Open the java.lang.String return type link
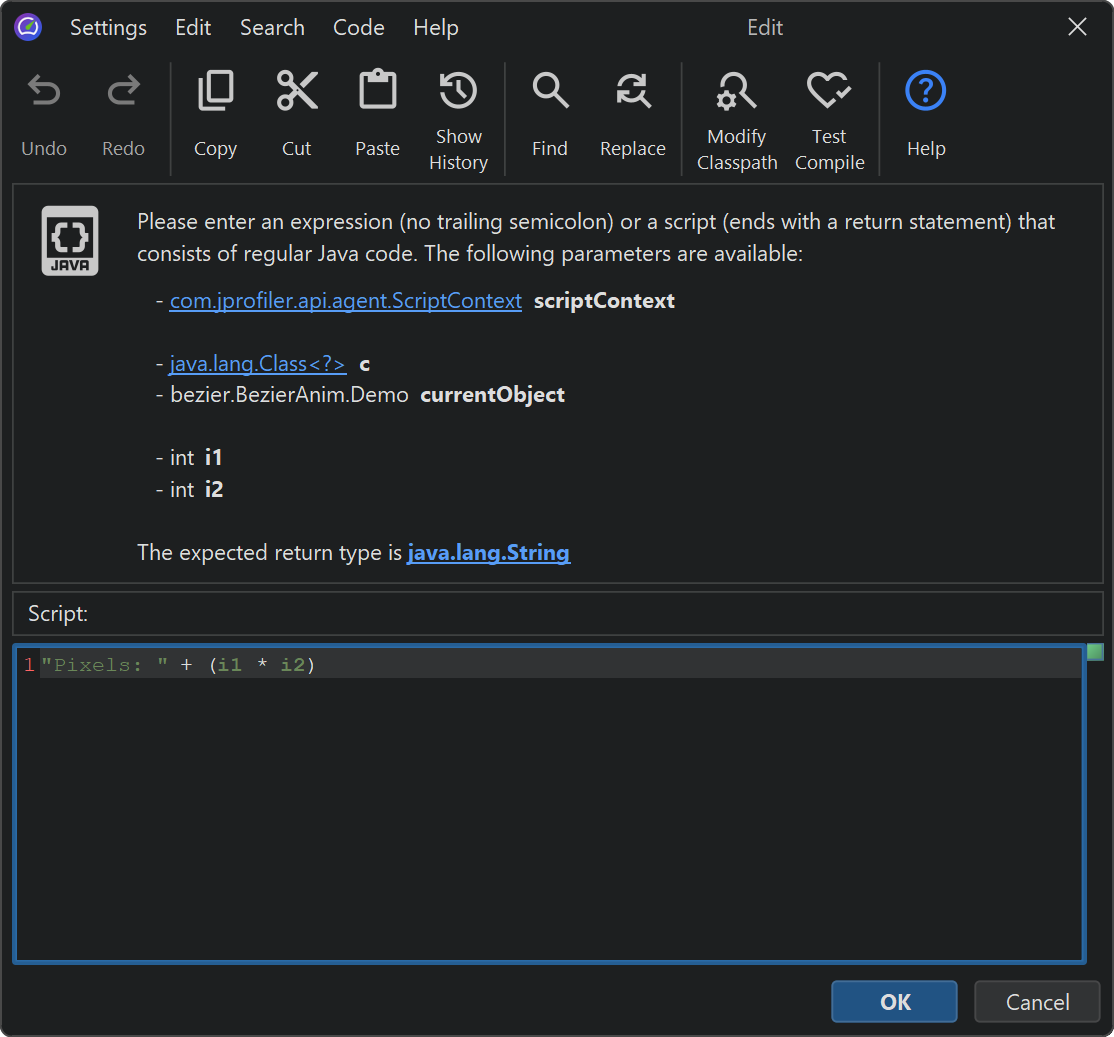 pyautogui.click(x=488, y=553)
